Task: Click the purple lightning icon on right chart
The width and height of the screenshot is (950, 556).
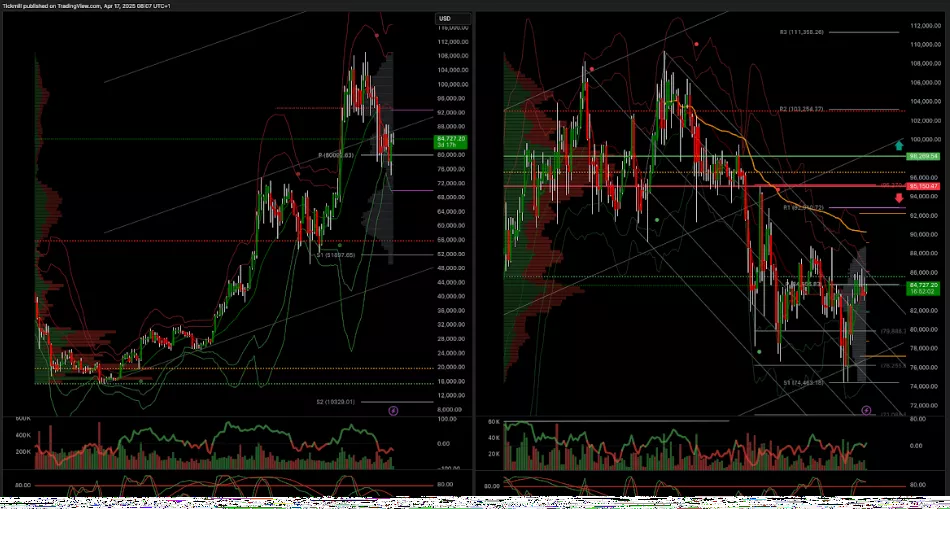Action: pyautogui.click(x=866, y=410)
